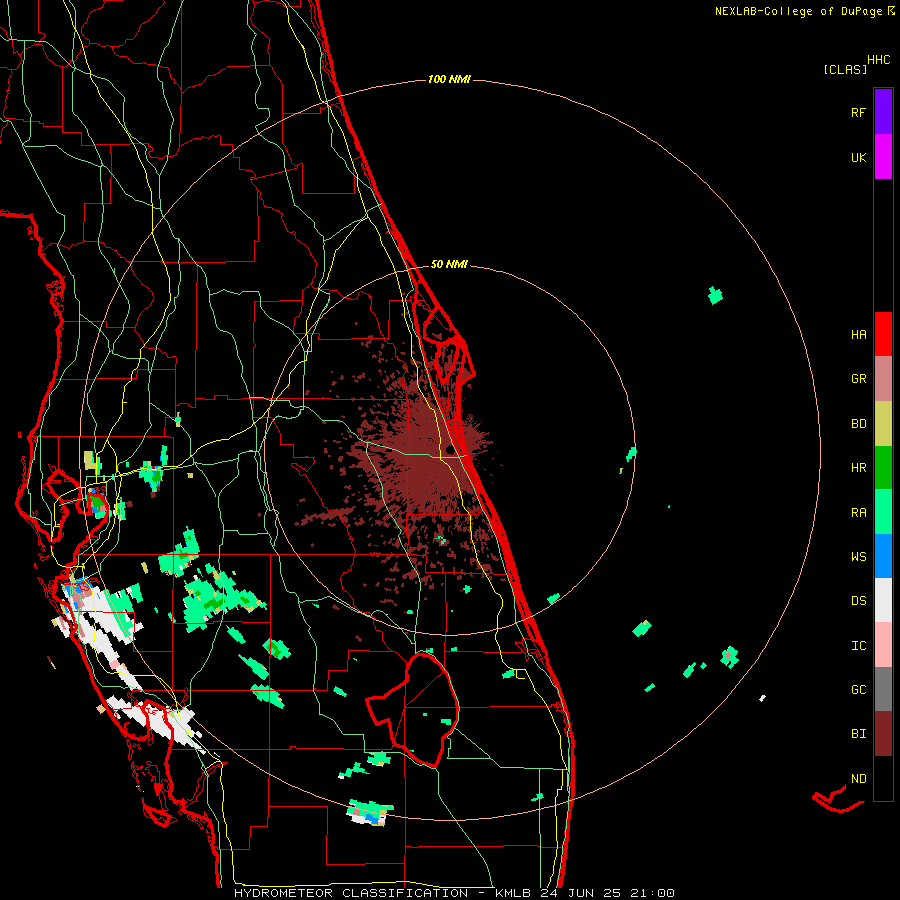900x900 pixels.
Task: Click the IC legend label
Action: pos(858,646)
